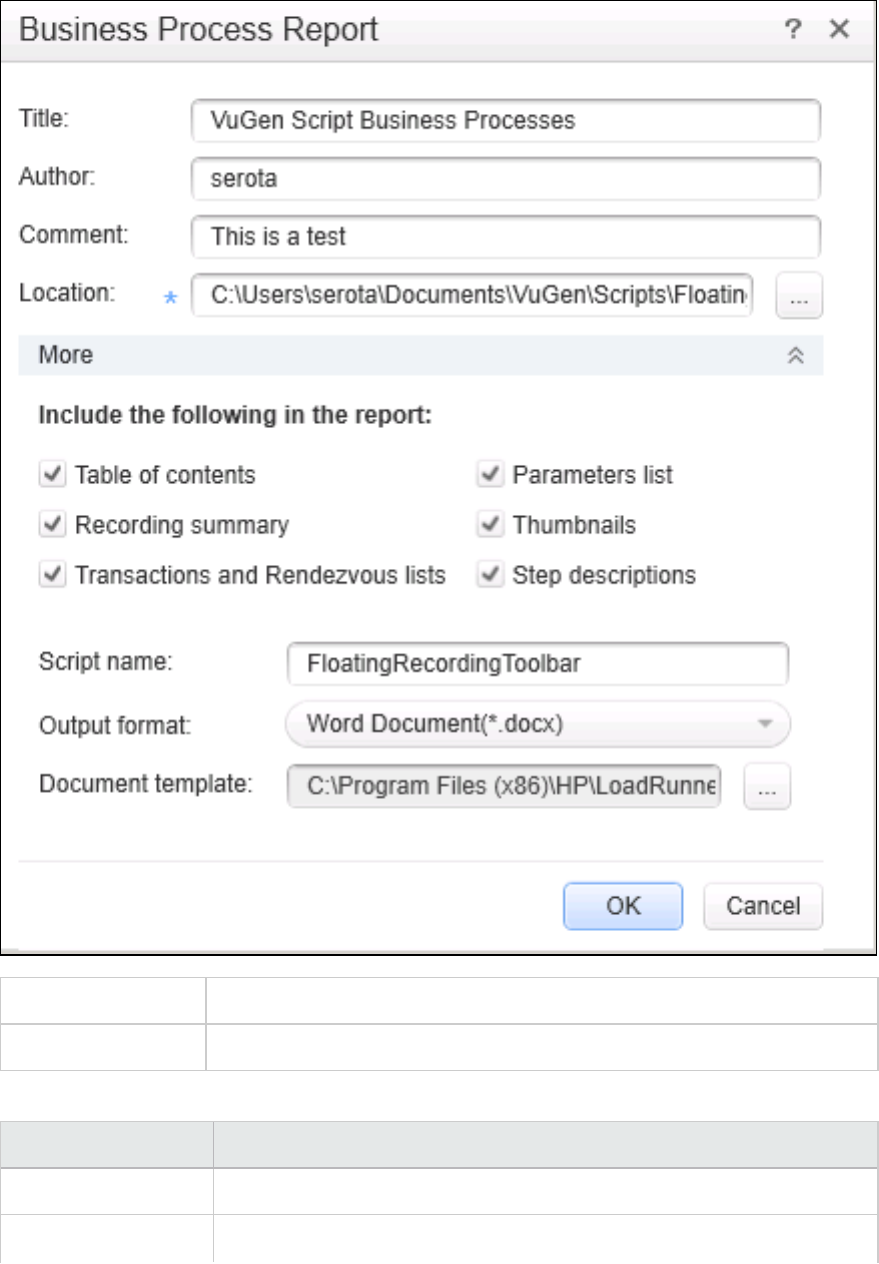Viewport: 879px width, 1264px height.
Task: Browse for the report Location folder
Action: (799, 298)
